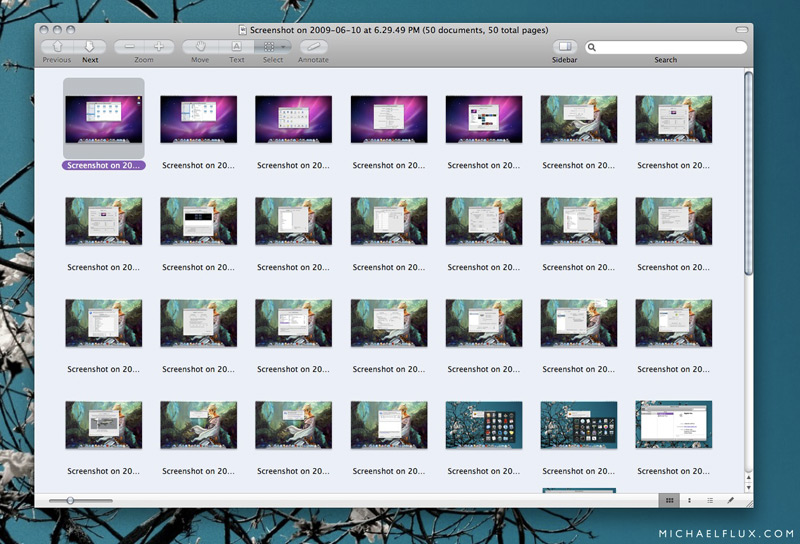
Task: Click the vertical scrollbar thumb
Action: coord(748,174)
